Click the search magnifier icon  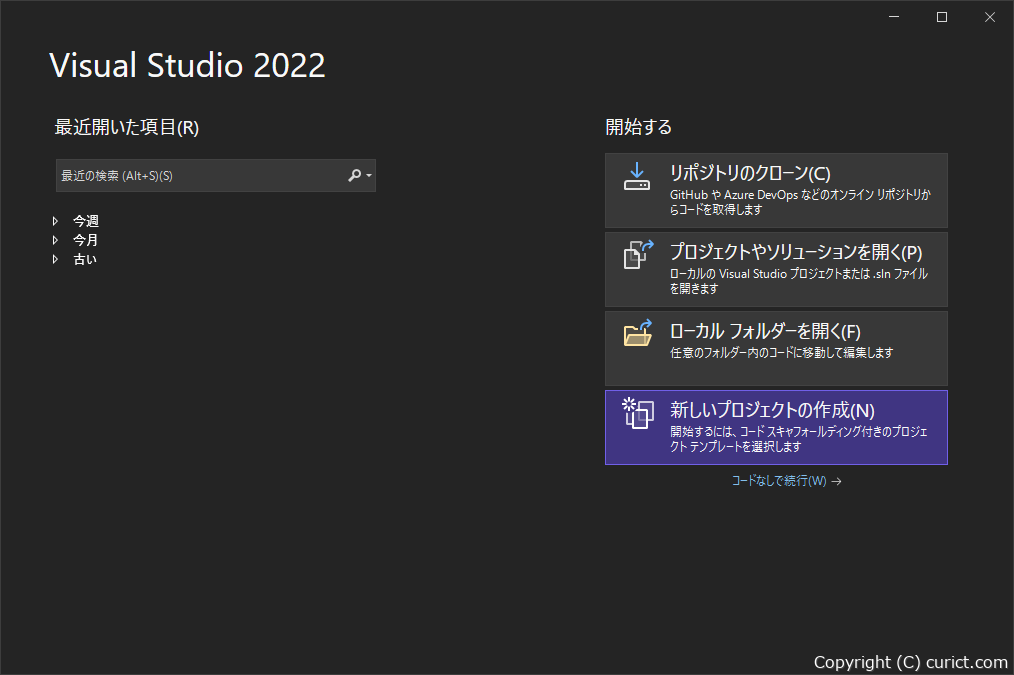352,175
